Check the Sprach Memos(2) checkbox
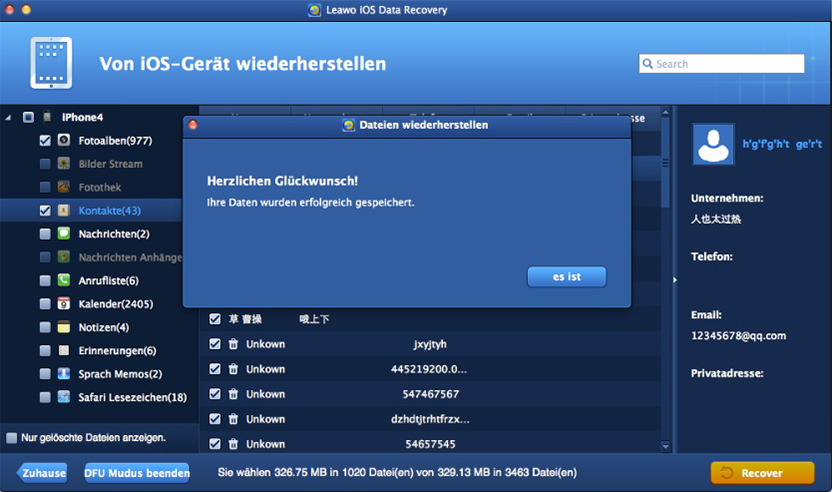The height and width of the screenshot is (492, 834). [x=45, y=374]
